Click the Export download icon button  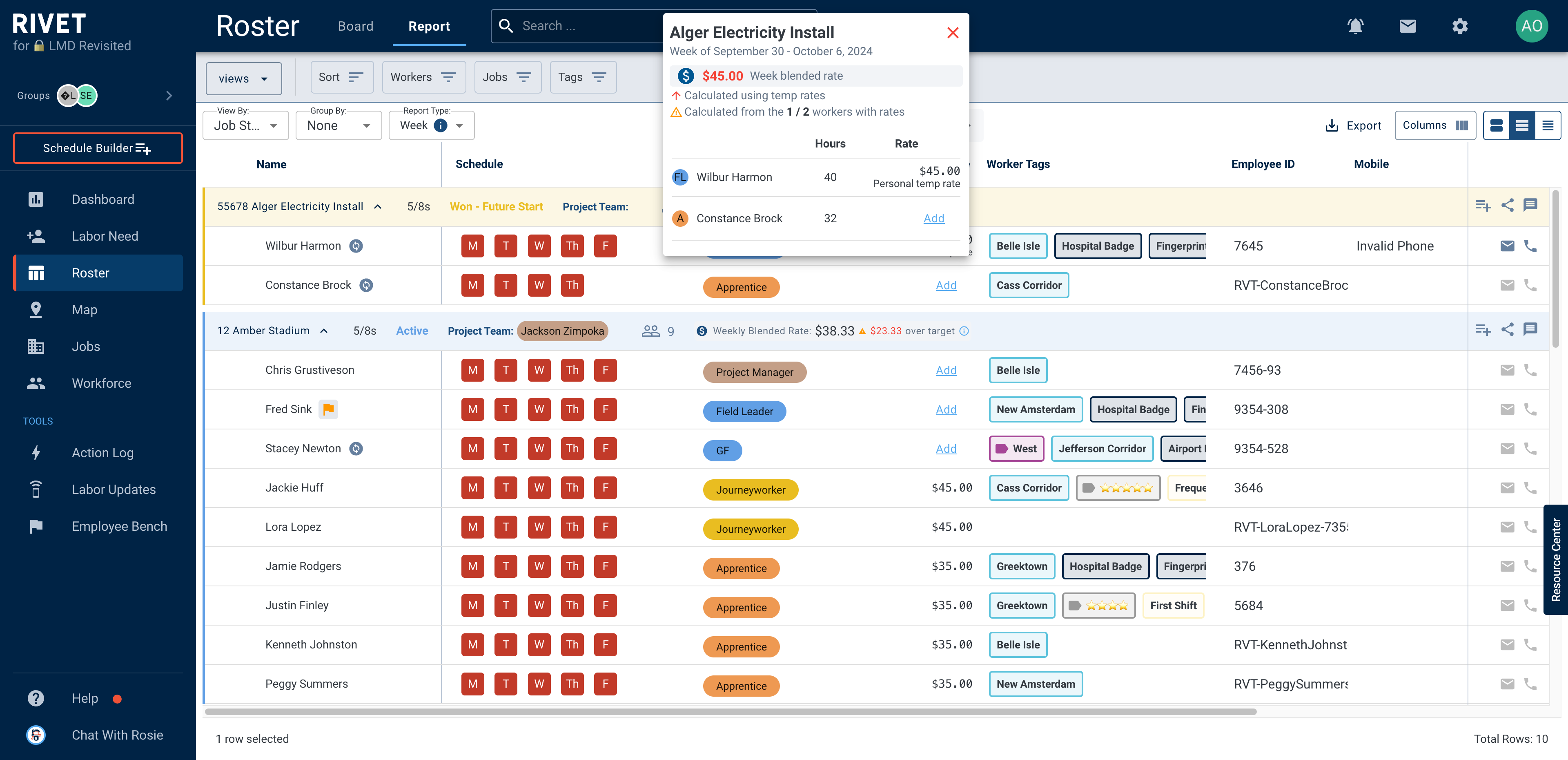(1353, 125)
